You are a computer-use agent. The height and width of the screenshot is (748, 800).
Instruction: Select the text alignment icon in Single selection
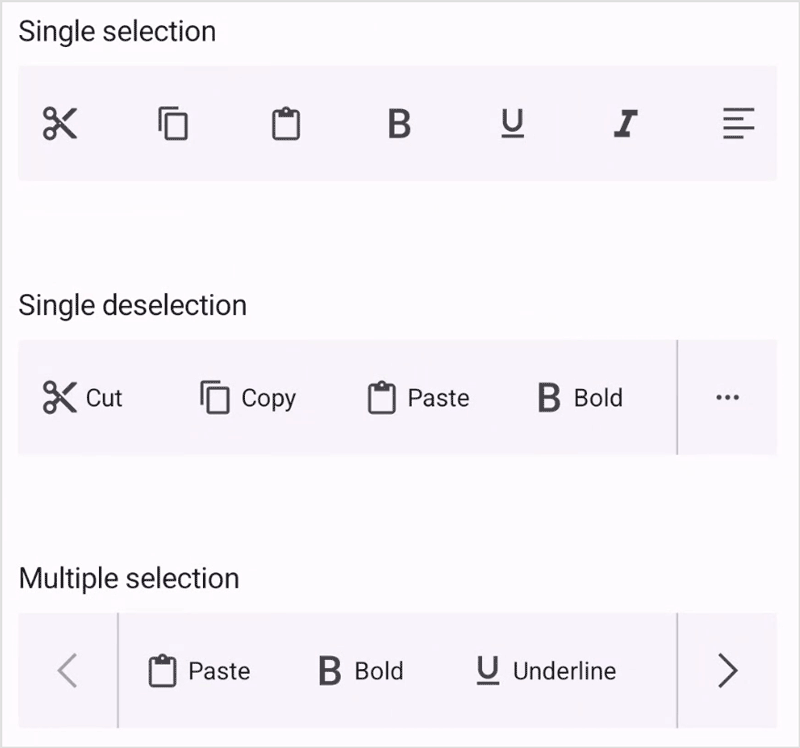pos(737,124)
